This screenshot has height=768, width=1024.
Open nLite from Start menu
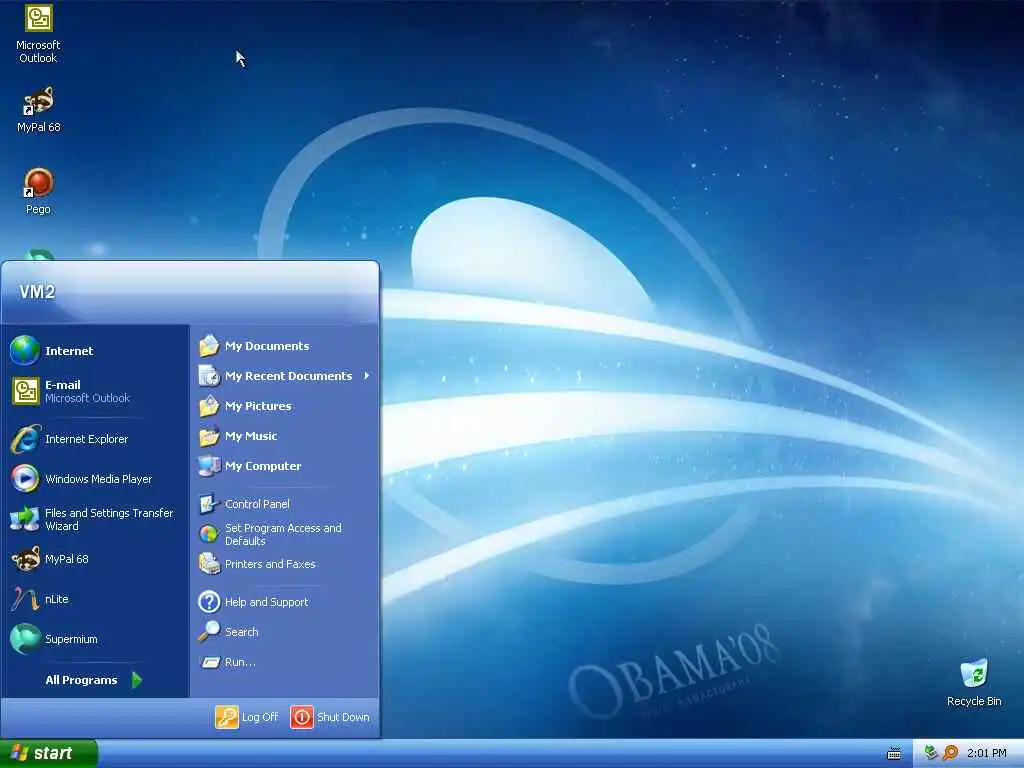click(x=95, y=599)
